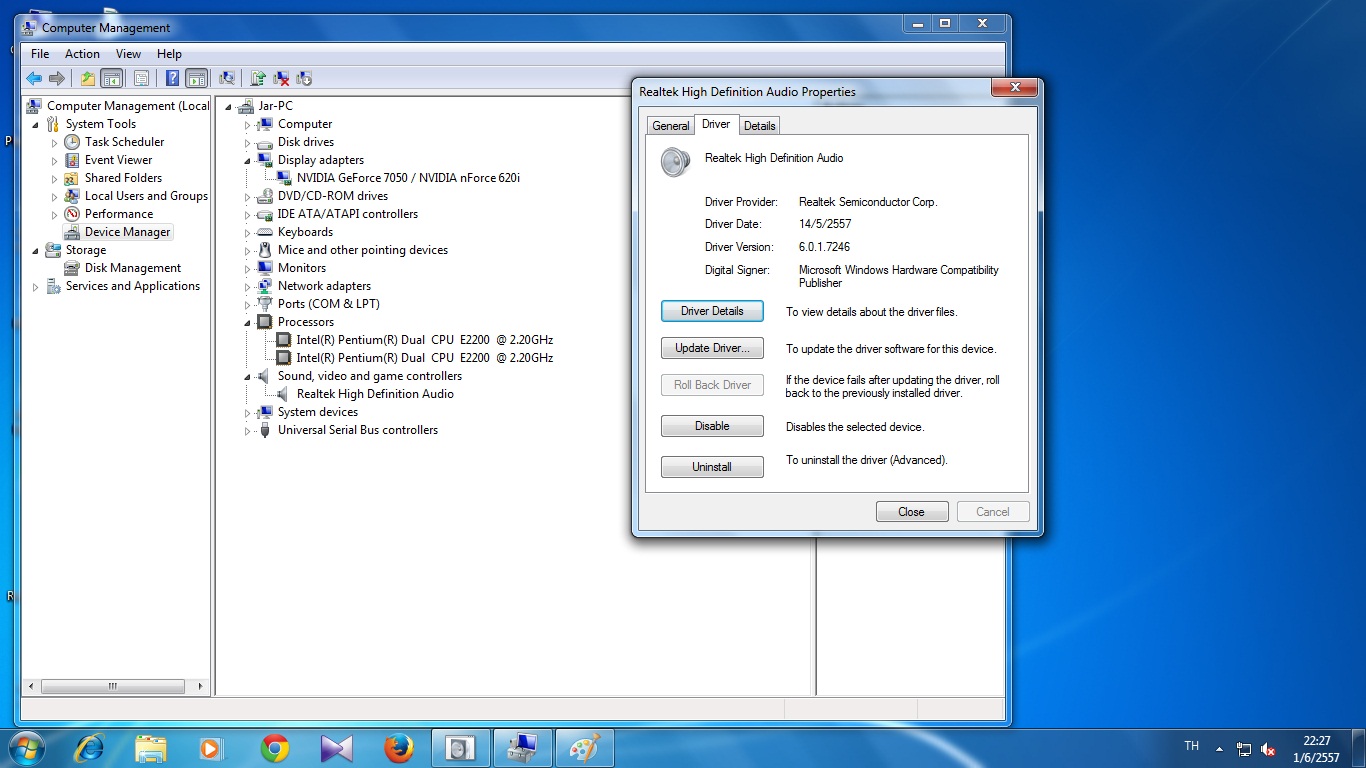Click the console tree horizontal scrollbar thumb

(112, 687)
